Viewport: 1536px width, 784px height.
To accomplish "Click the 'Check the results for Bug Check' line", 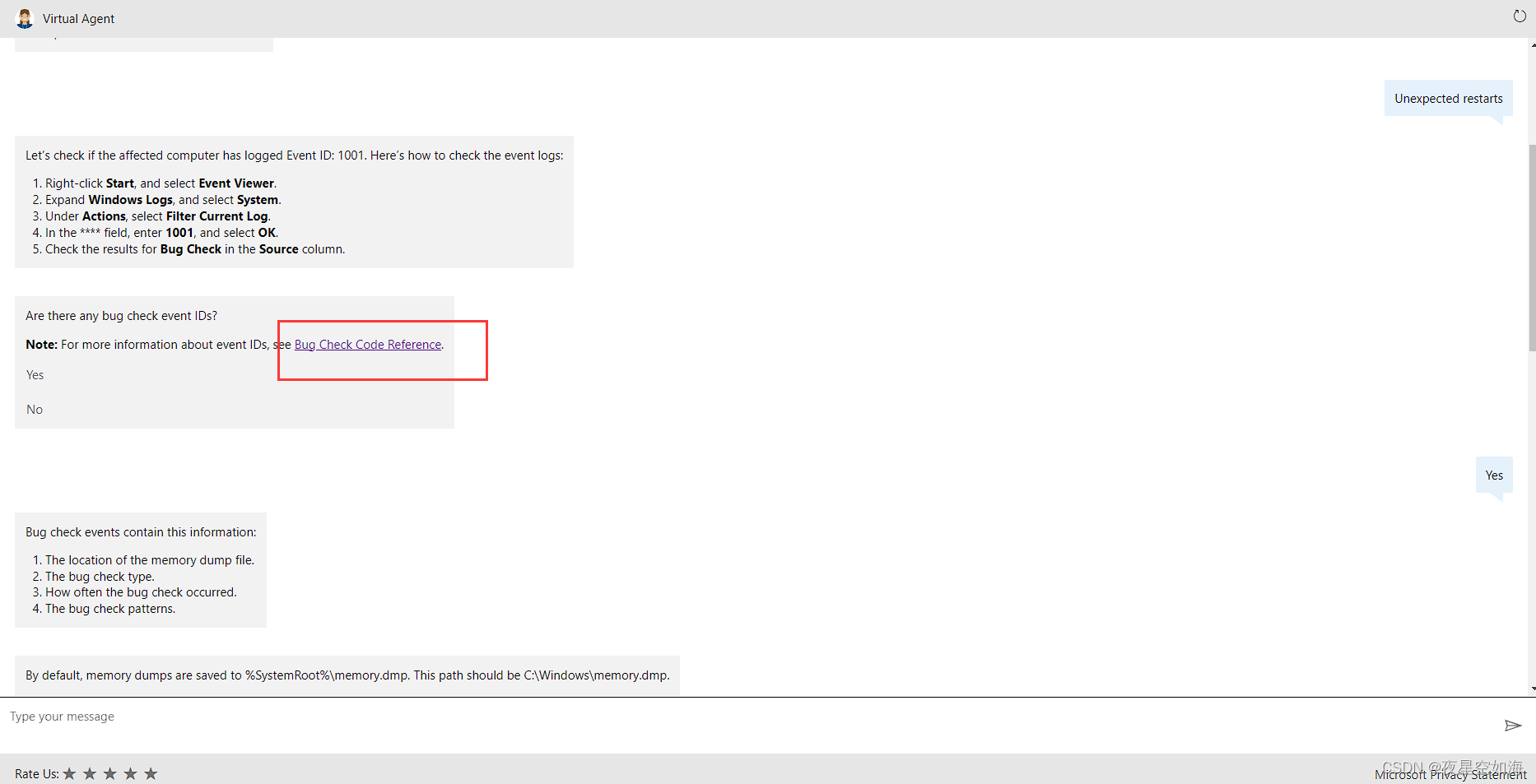I will coord(195,249).
